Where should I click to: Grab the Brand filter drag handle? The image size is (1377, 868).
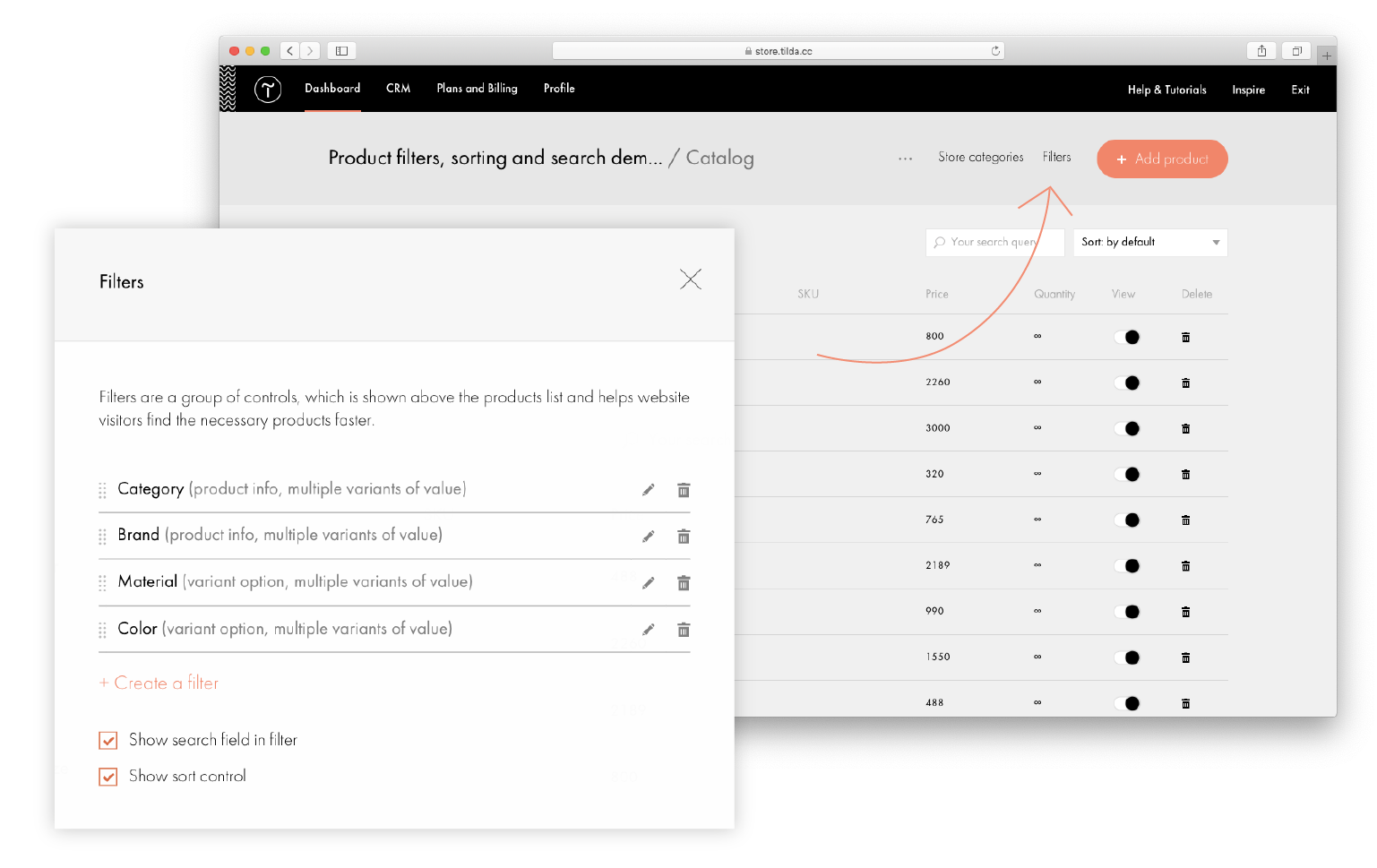click(102, 537)
